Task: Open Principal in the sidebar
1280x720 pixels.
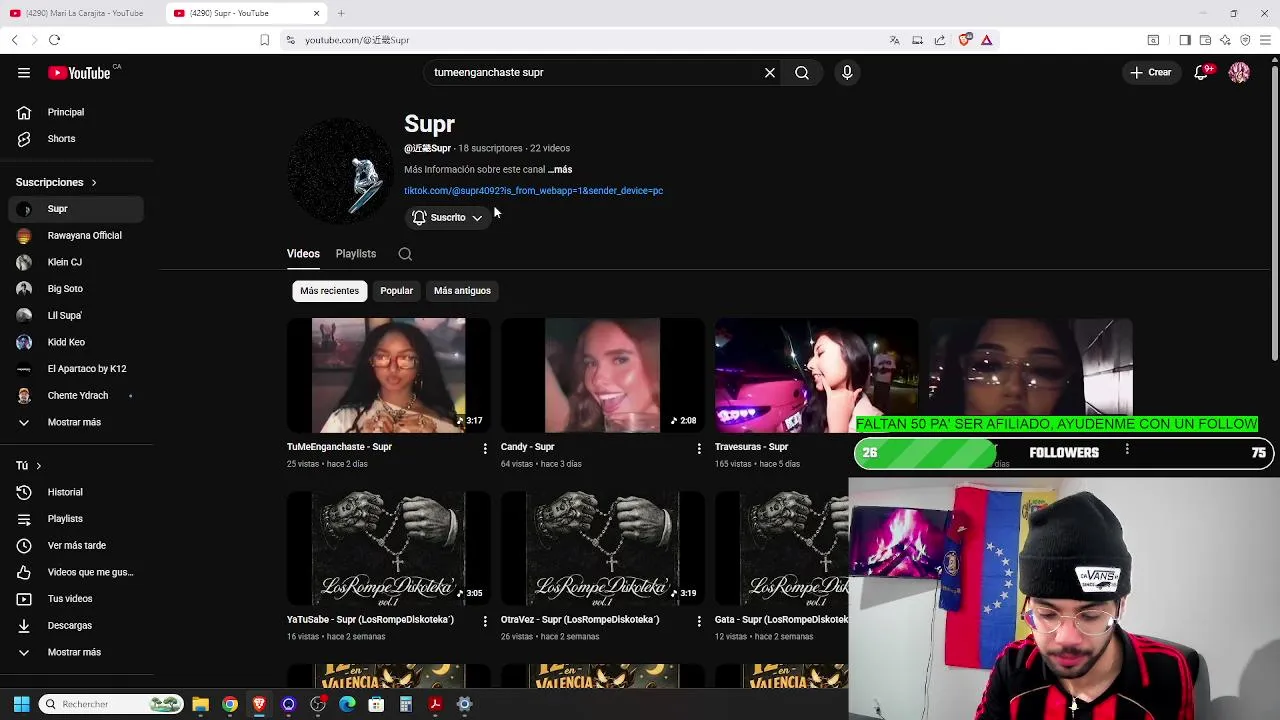Action: [x=76, y=112]
